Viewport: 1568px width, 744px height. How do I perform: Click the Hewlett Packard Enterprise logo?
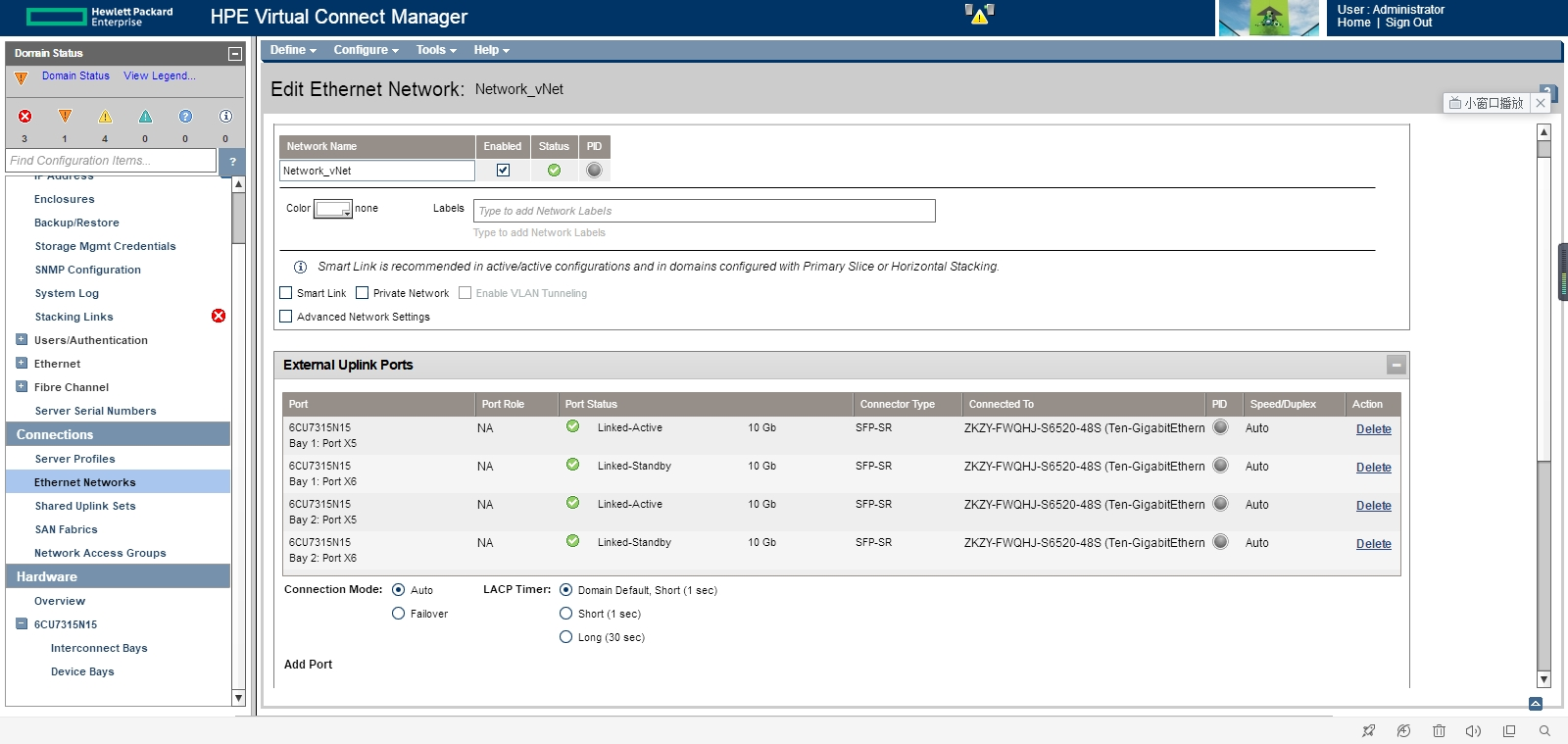[99, 17]
